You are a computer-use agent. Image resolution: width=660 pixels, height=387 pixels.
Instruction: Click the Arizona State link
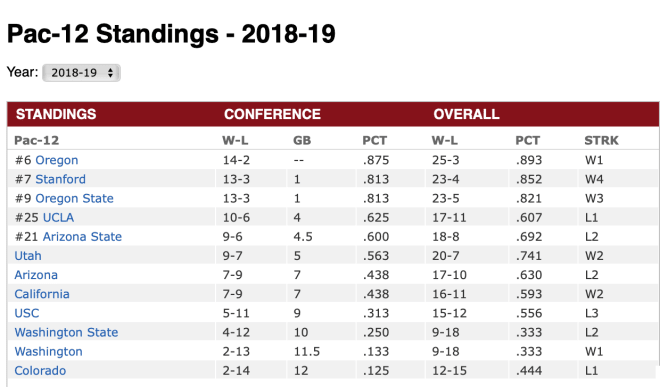click(x=82, y=237)
